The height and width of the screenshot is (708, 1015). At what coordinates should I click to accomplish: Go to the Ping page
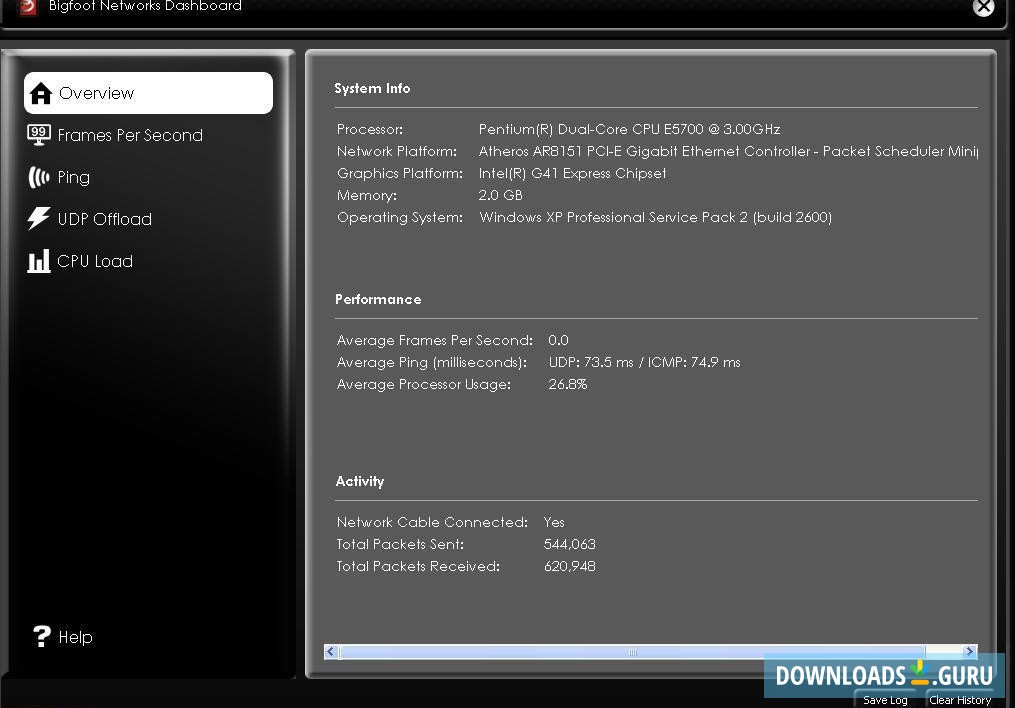click(x=74, y=177)
